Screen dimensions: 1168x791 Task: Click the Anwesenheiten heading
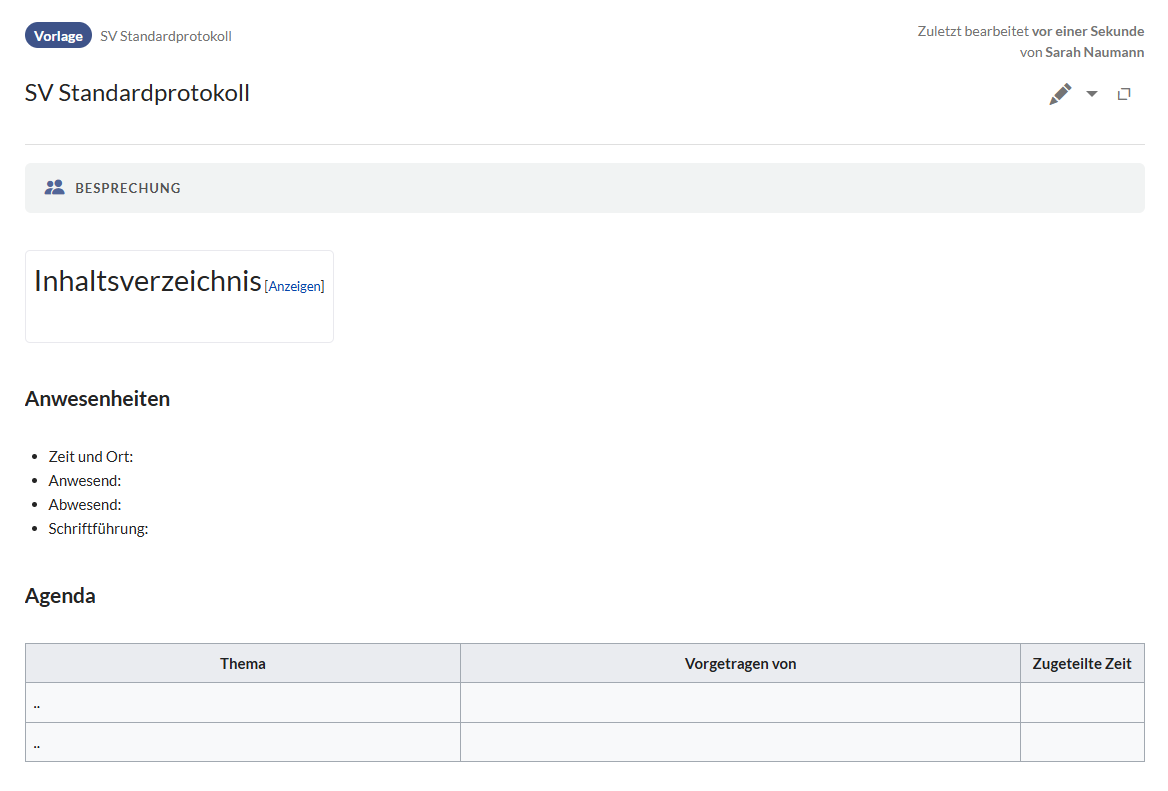(x=97, y=399)
